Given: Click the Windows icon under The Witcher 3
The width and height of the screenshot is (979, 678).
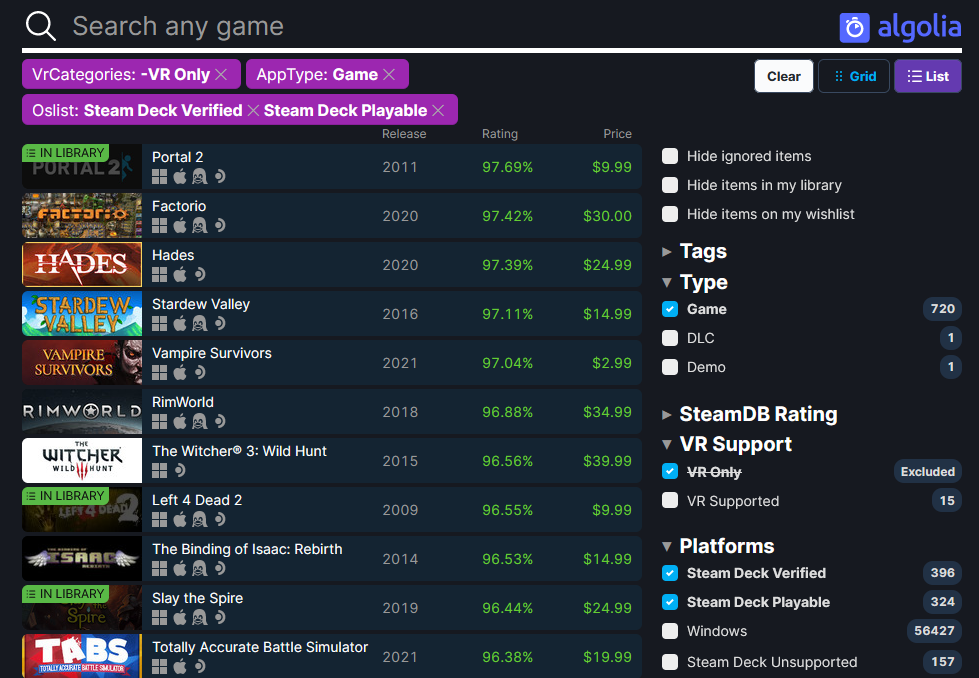Looking at the screenshot, I should (160, 471).
